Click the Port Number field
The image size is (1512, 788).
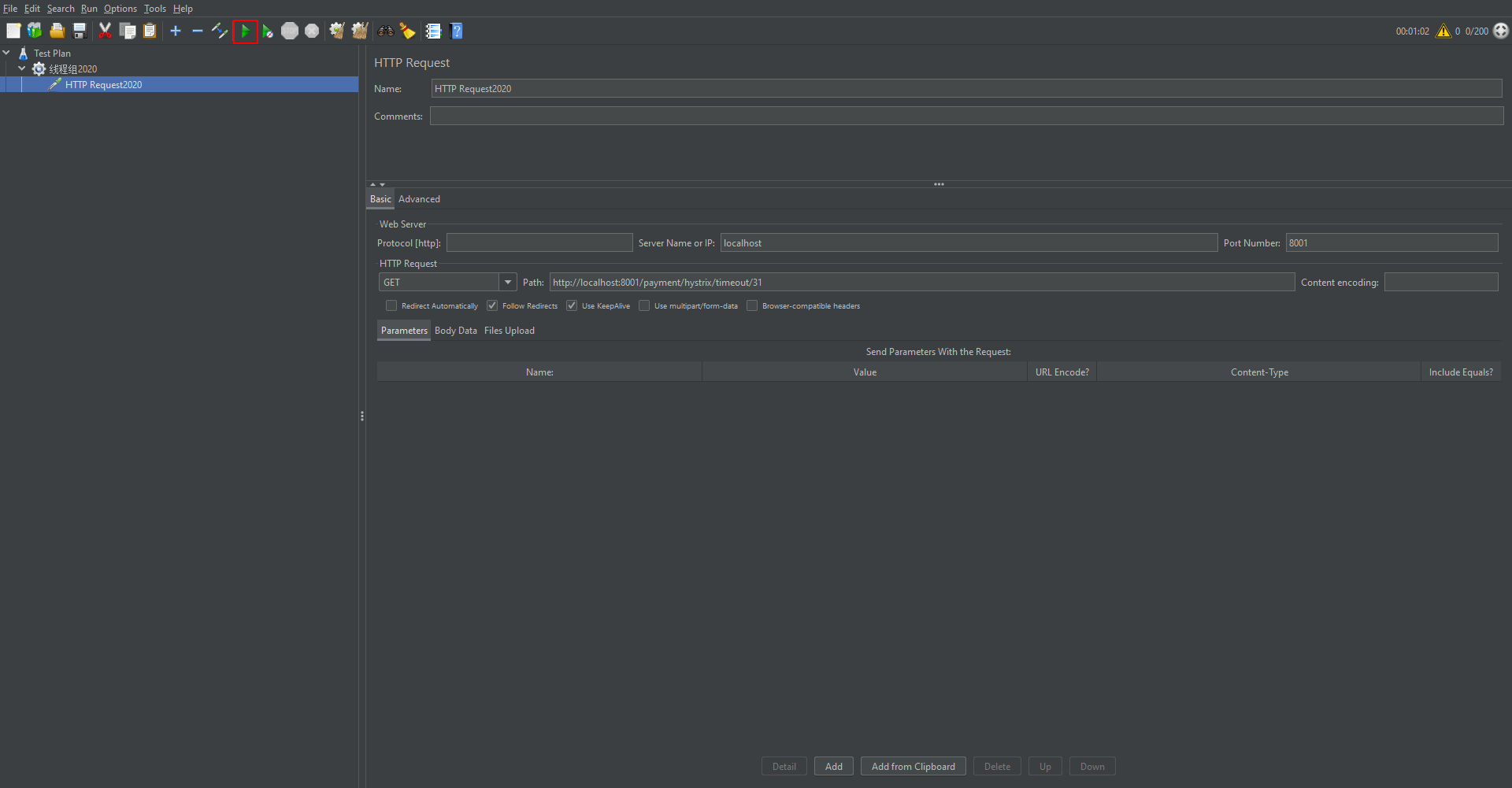1392,242
